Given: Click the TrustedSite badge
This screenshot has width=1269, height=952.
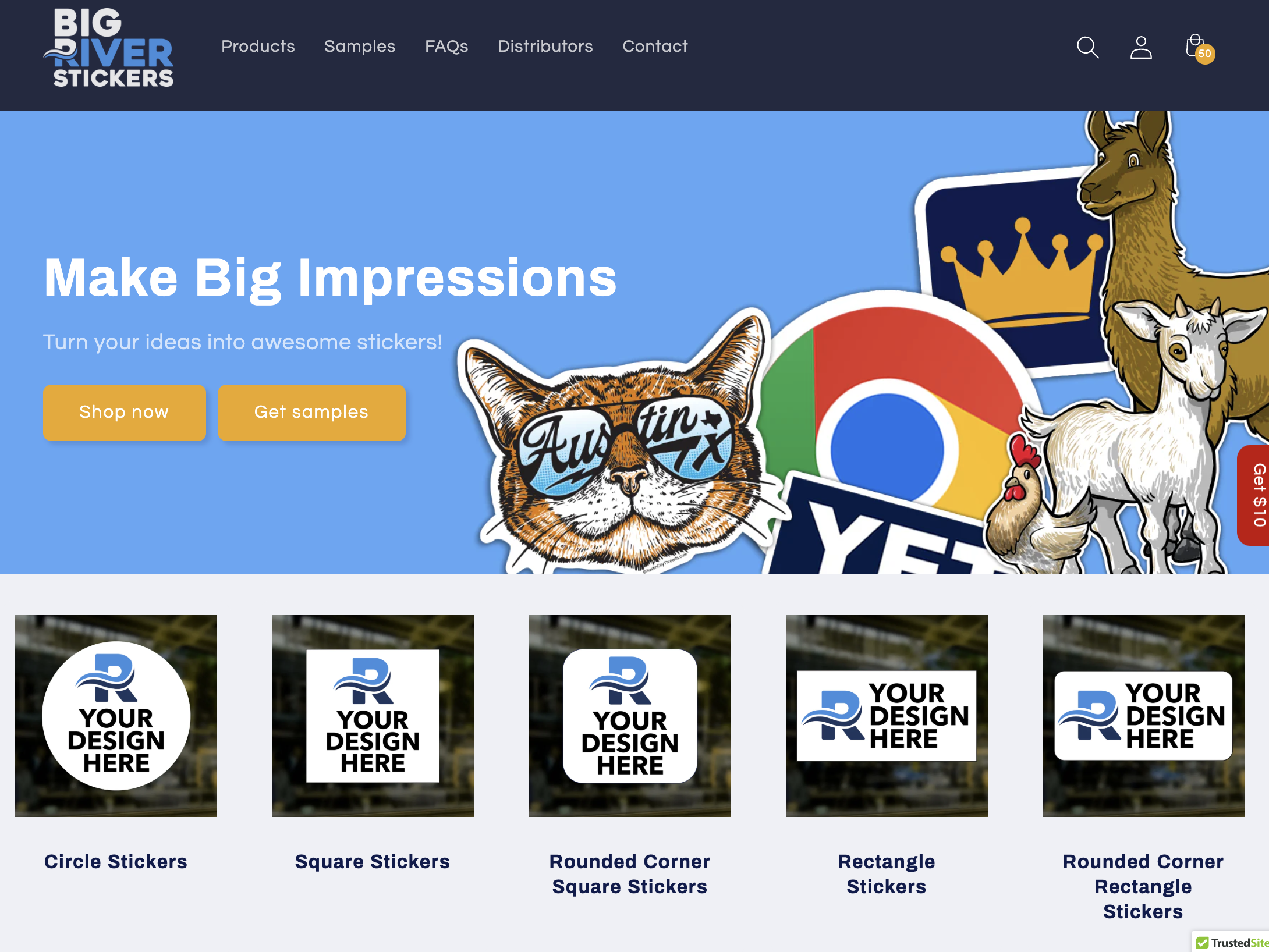Looking at the screenshot, I should 1231,942.
